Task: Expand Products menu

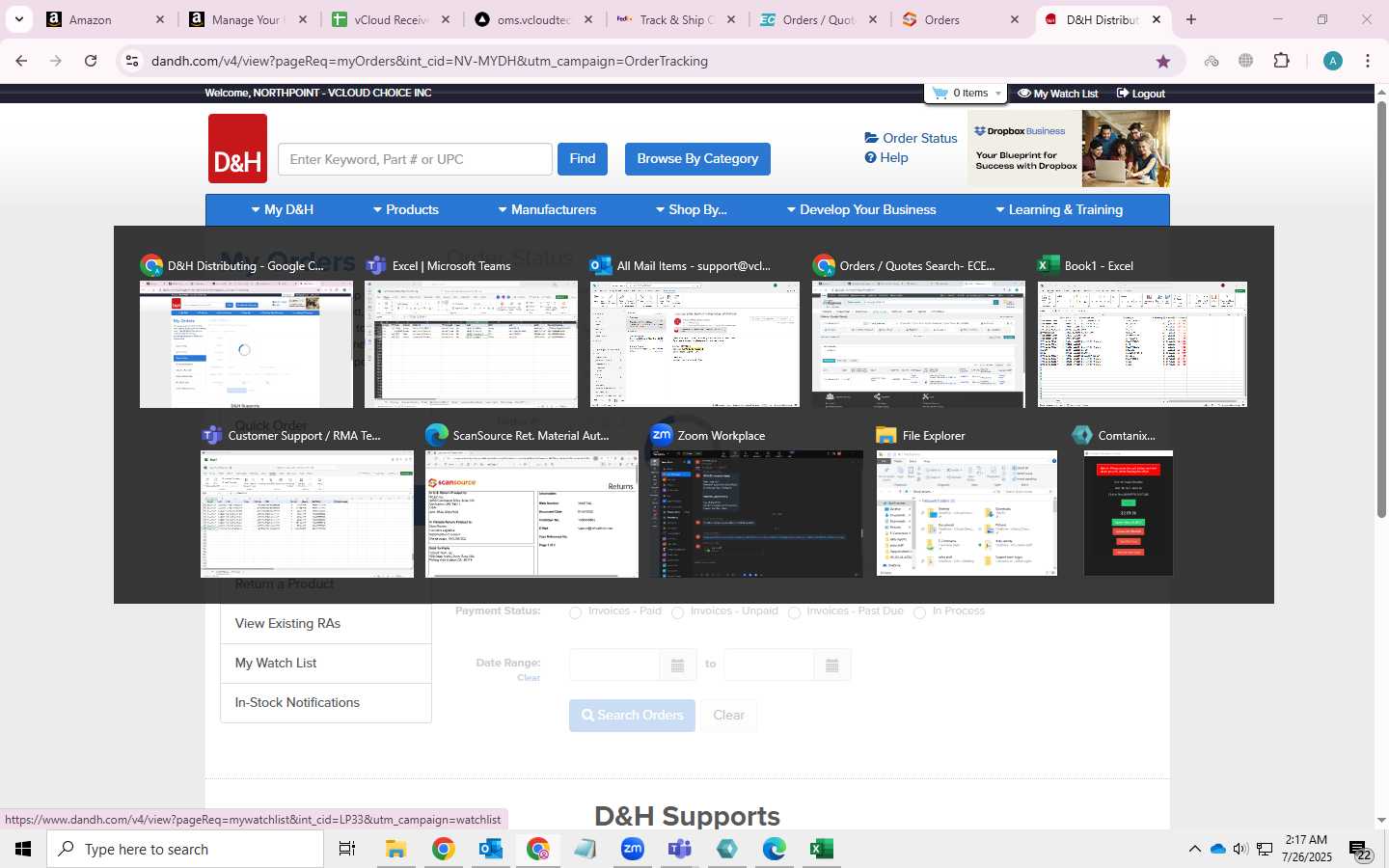Action: [x=406, y=209]
